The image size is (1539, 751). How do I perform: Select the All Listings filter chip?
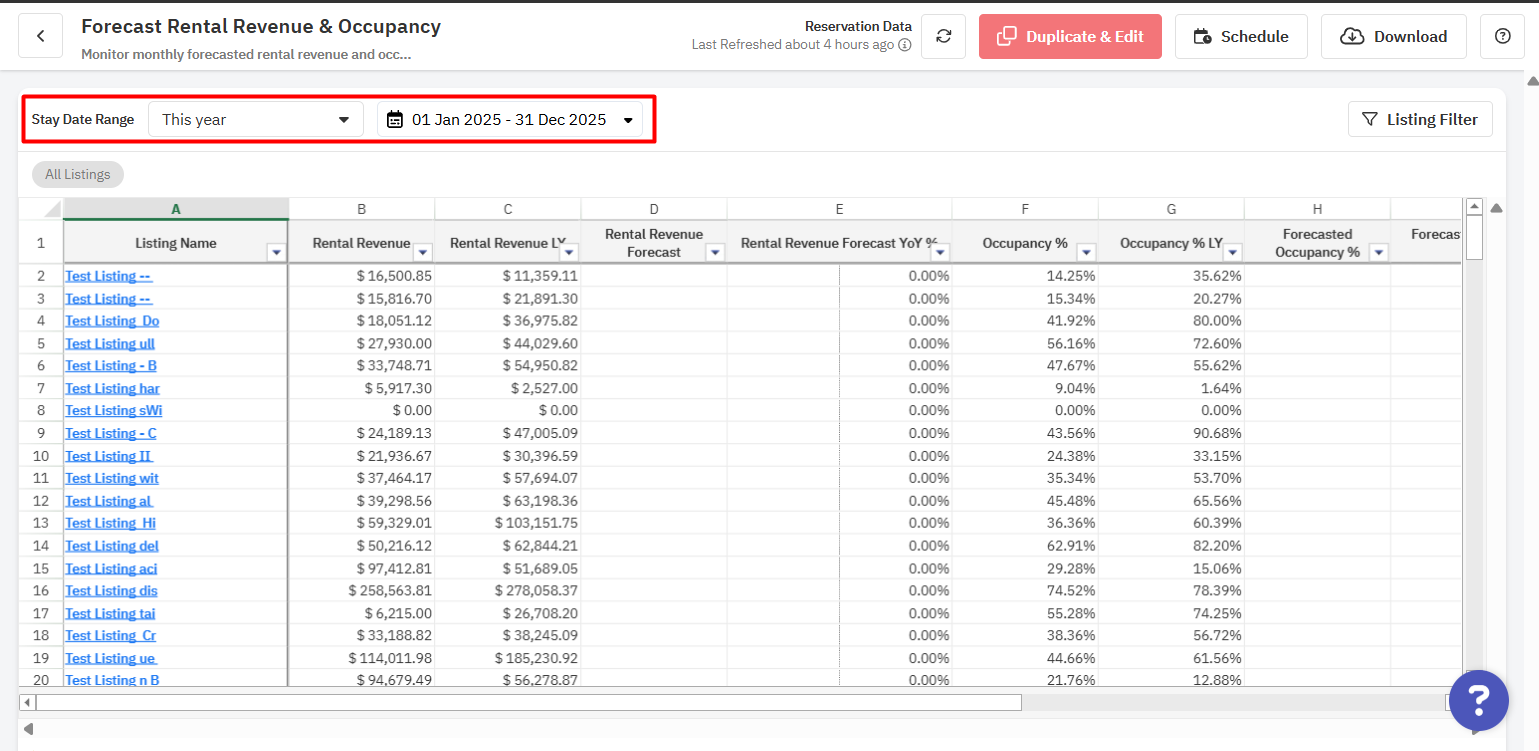(78, 174)
